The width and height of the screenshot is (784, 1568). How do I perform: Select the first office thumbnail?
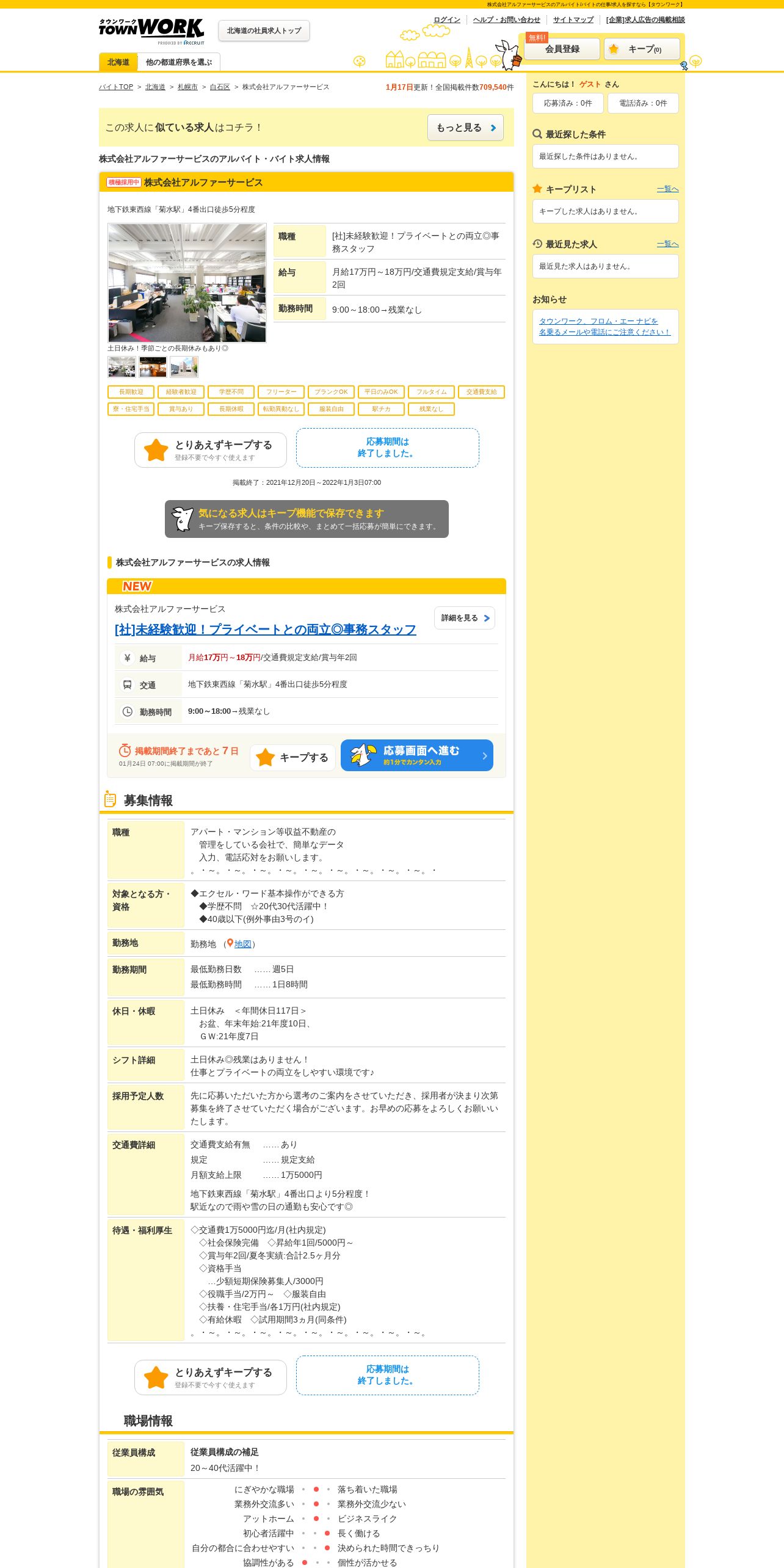122,367
